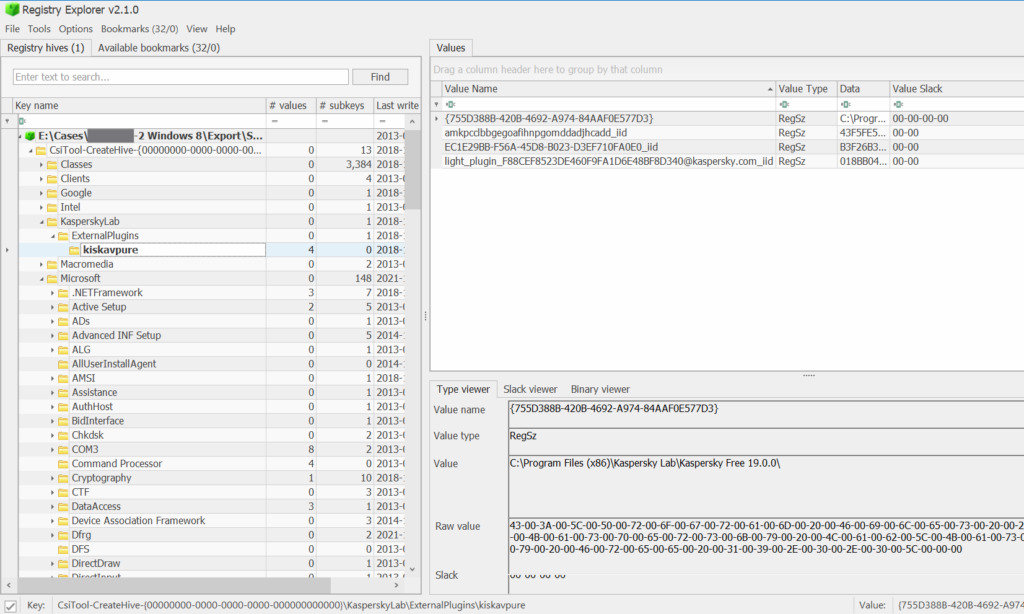Viewport: 1024px width, 614px height.
Task: Sort by the Key name column header
Action: tap(139, 105)
